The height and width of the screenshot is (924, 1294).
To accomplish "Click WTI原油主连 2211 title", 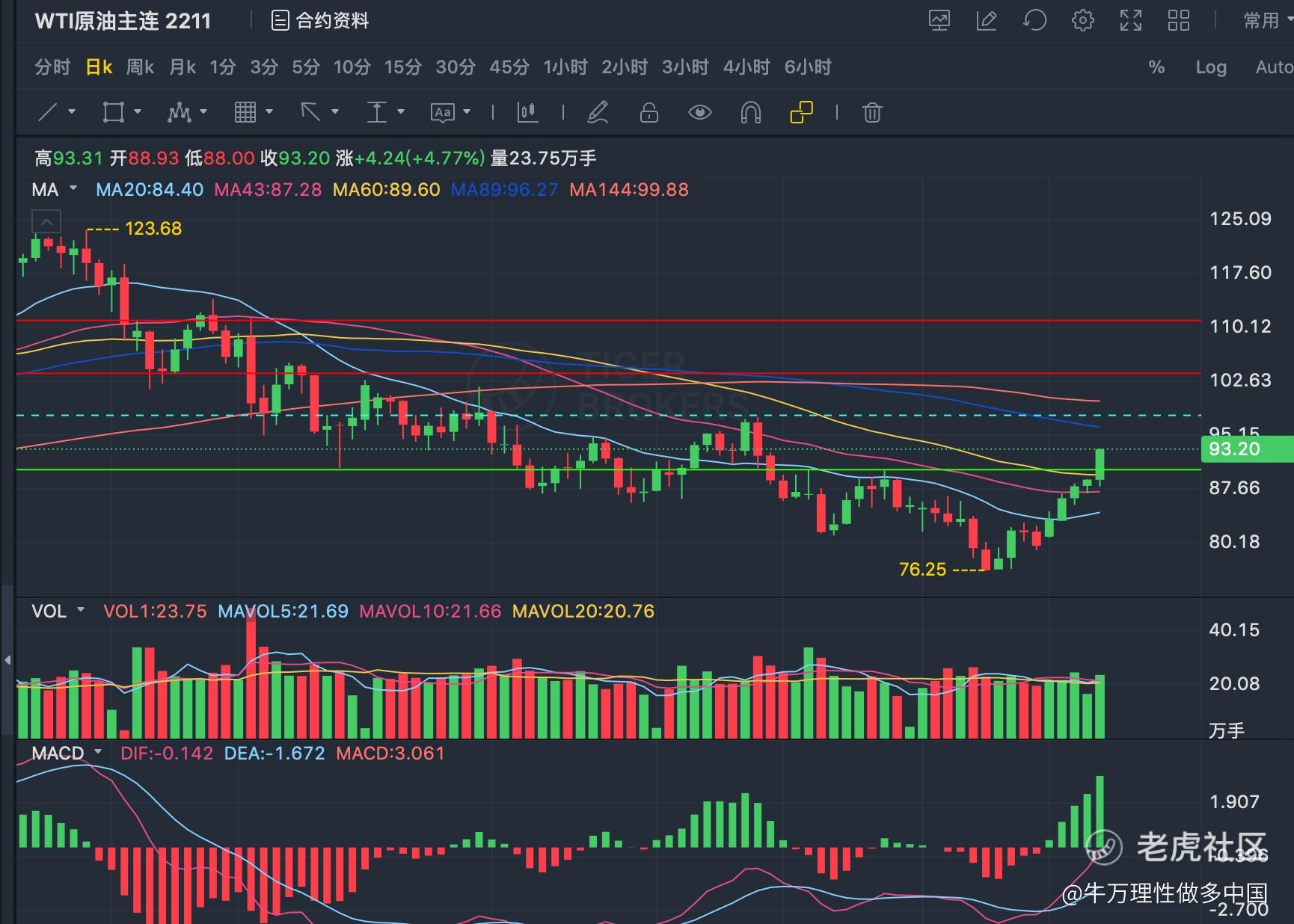I will [x=123, y=20].
